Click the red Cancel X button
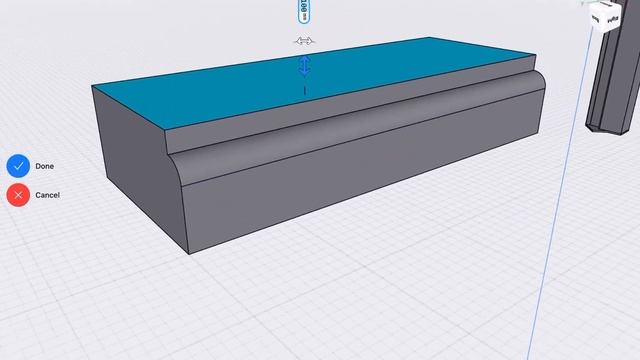 18,195
